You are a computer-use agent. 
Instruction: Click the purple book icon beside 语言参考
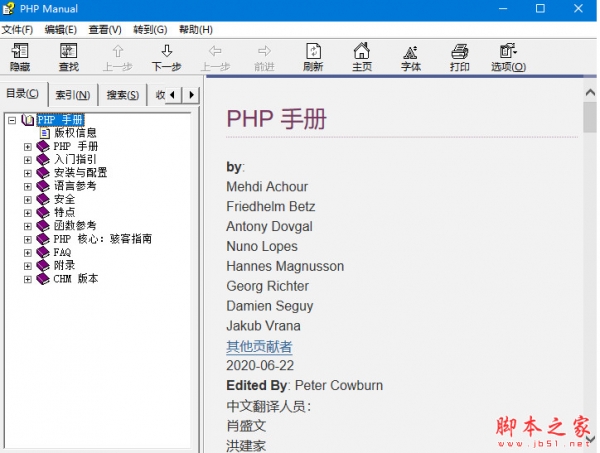[x=43, y=186]
